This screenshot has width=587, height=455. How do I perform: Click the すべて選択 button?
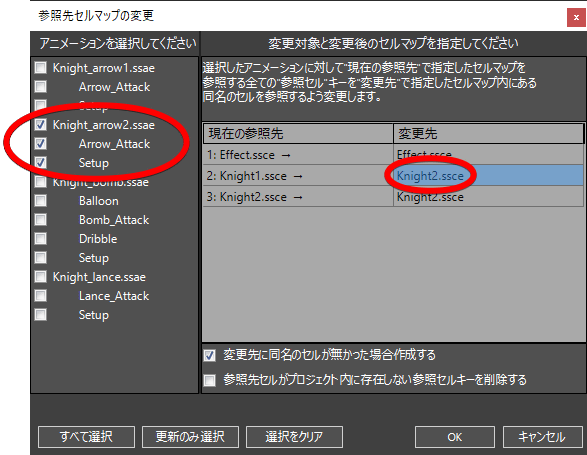pos(86,437)
